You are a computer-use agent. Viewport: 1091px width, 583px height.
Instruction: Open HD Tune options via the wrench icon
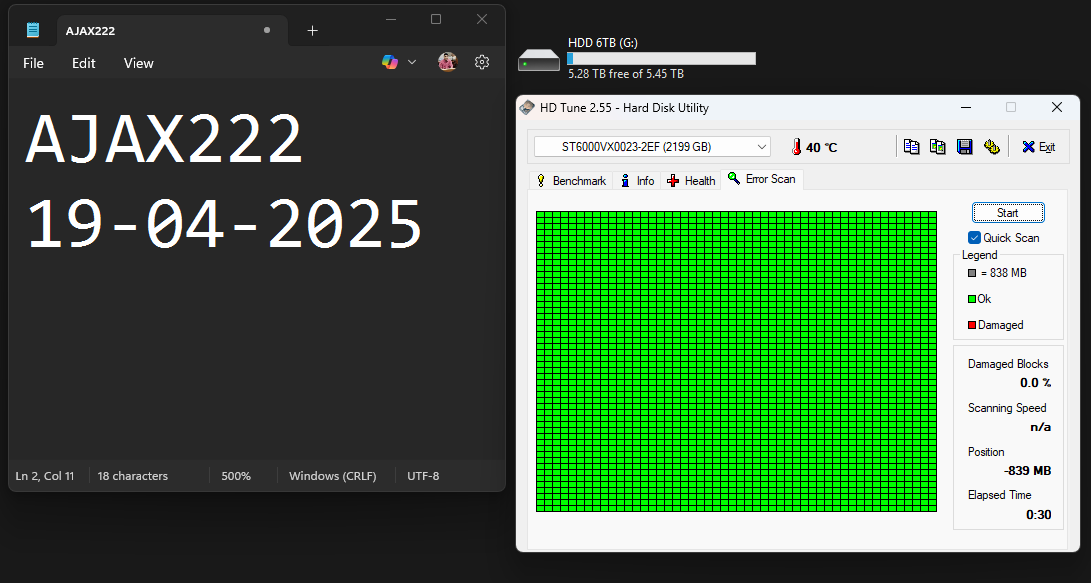point(991,147)
